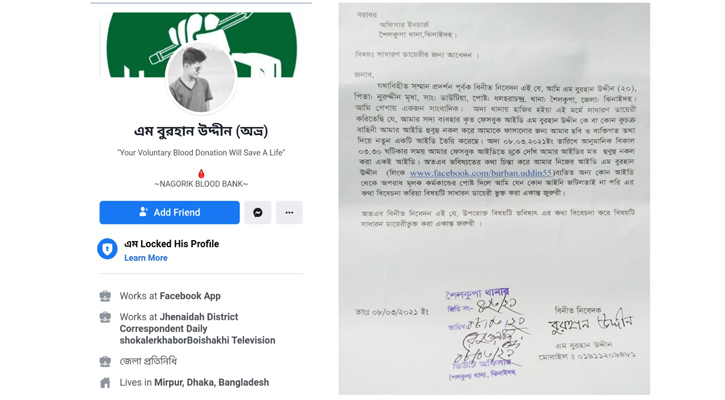Click home icon beside Lives in Mirpur

[105, 382]
